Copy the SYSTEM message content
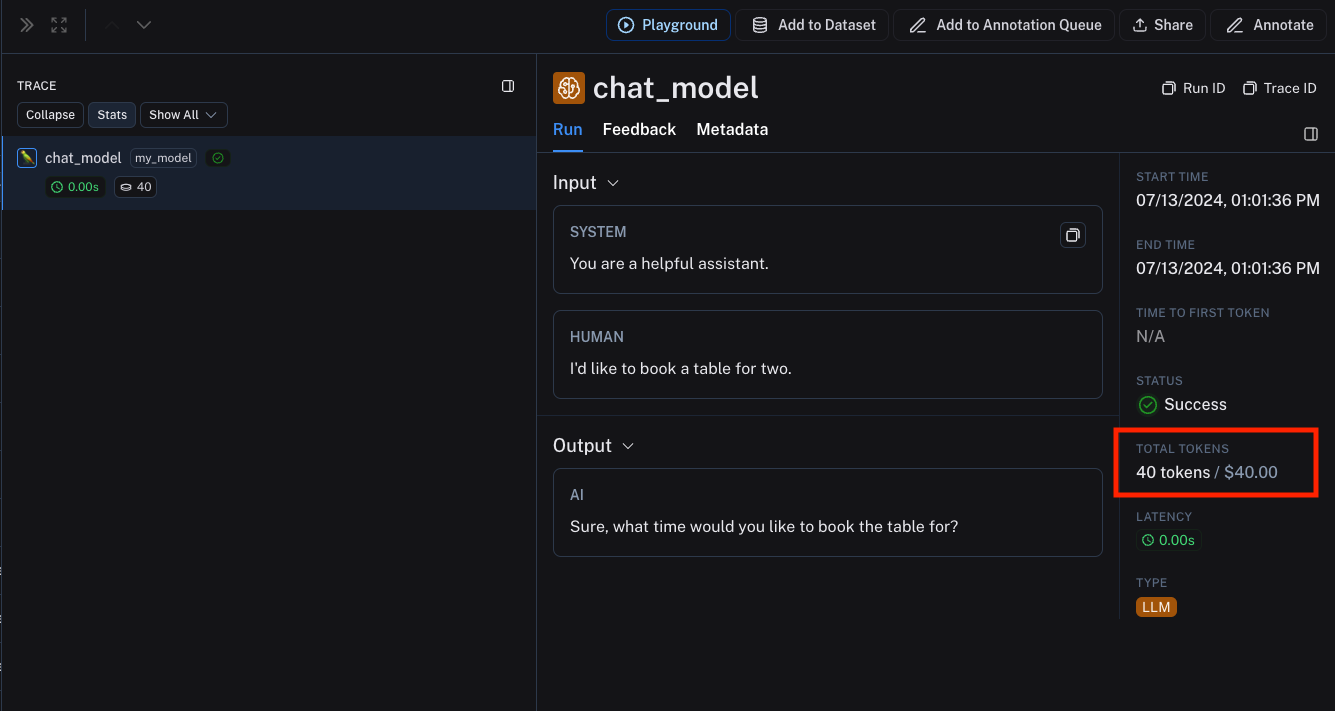The height and width of the screenshot is (711, 1335). [x=1072, y=235]
